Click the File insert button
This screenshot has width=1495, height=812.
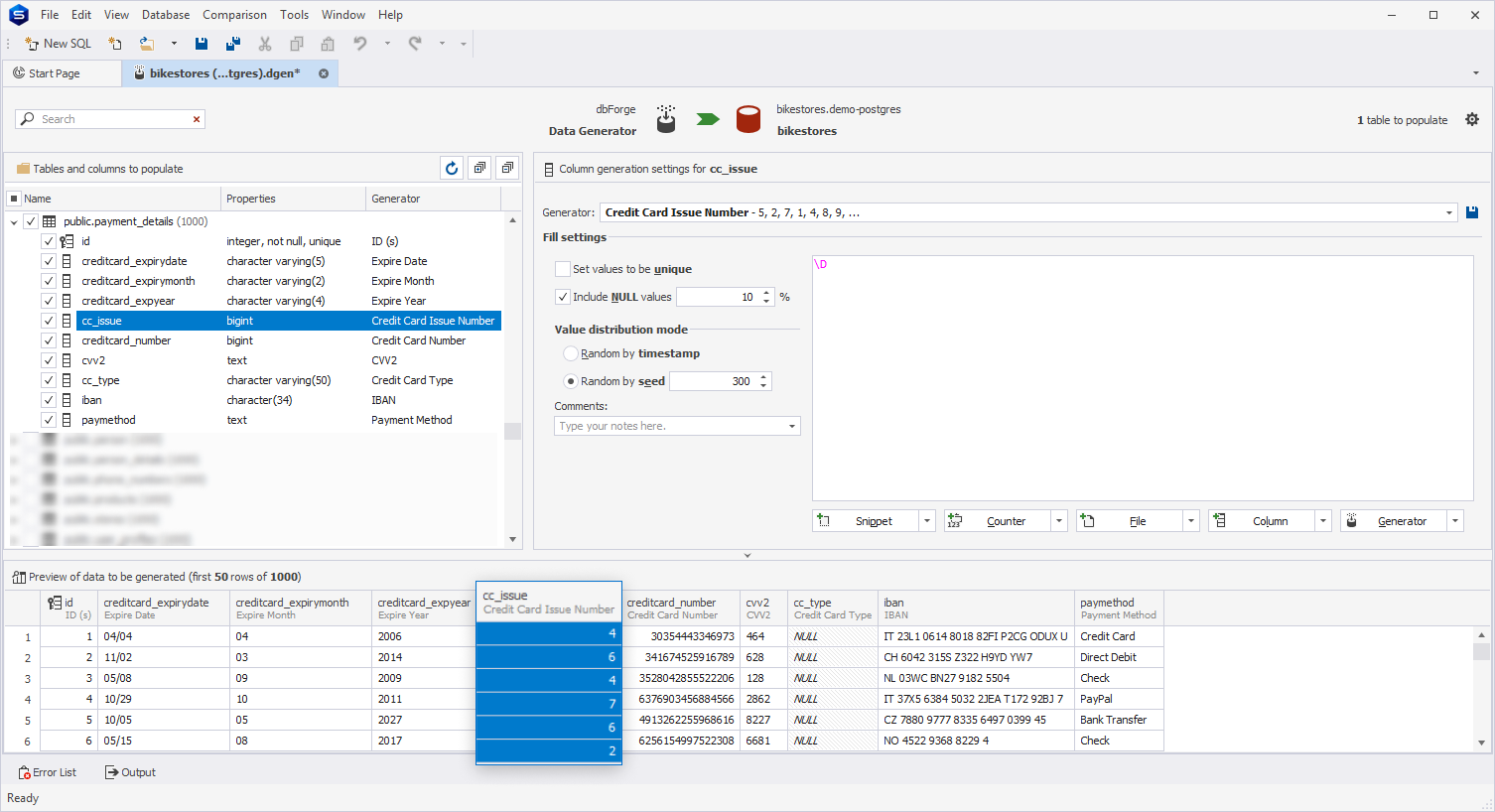point(1130,521)
